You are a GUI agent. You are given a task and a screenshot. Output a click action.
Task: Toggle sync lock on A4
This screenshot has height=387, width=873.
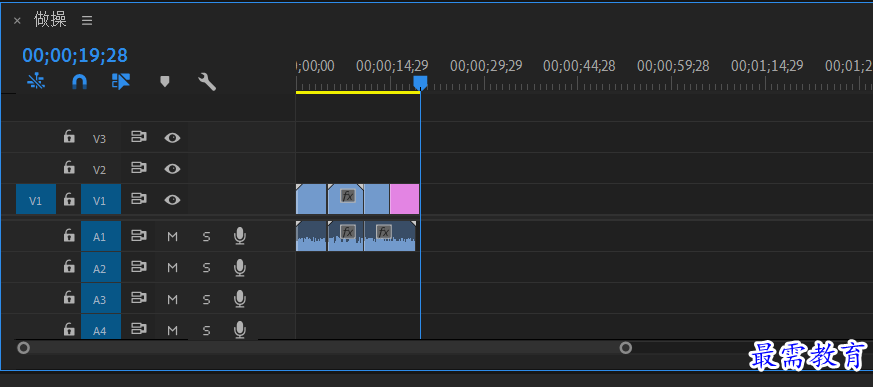pos(139,330)
